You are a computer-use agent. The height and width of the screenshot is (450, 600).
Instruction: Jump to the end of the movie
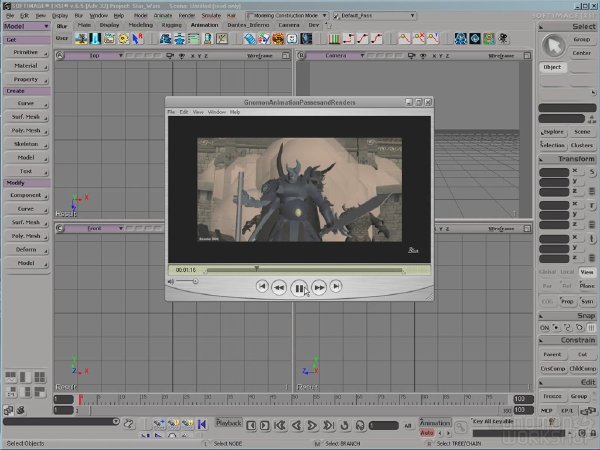tap(336, 286)
